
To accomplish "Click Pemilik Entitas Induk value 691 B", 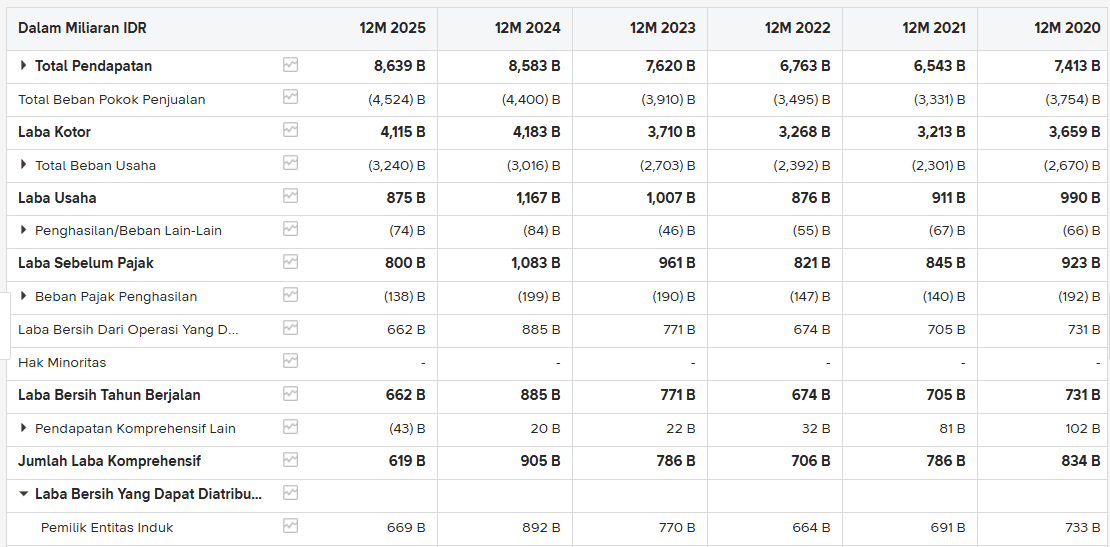I will 948,528.
